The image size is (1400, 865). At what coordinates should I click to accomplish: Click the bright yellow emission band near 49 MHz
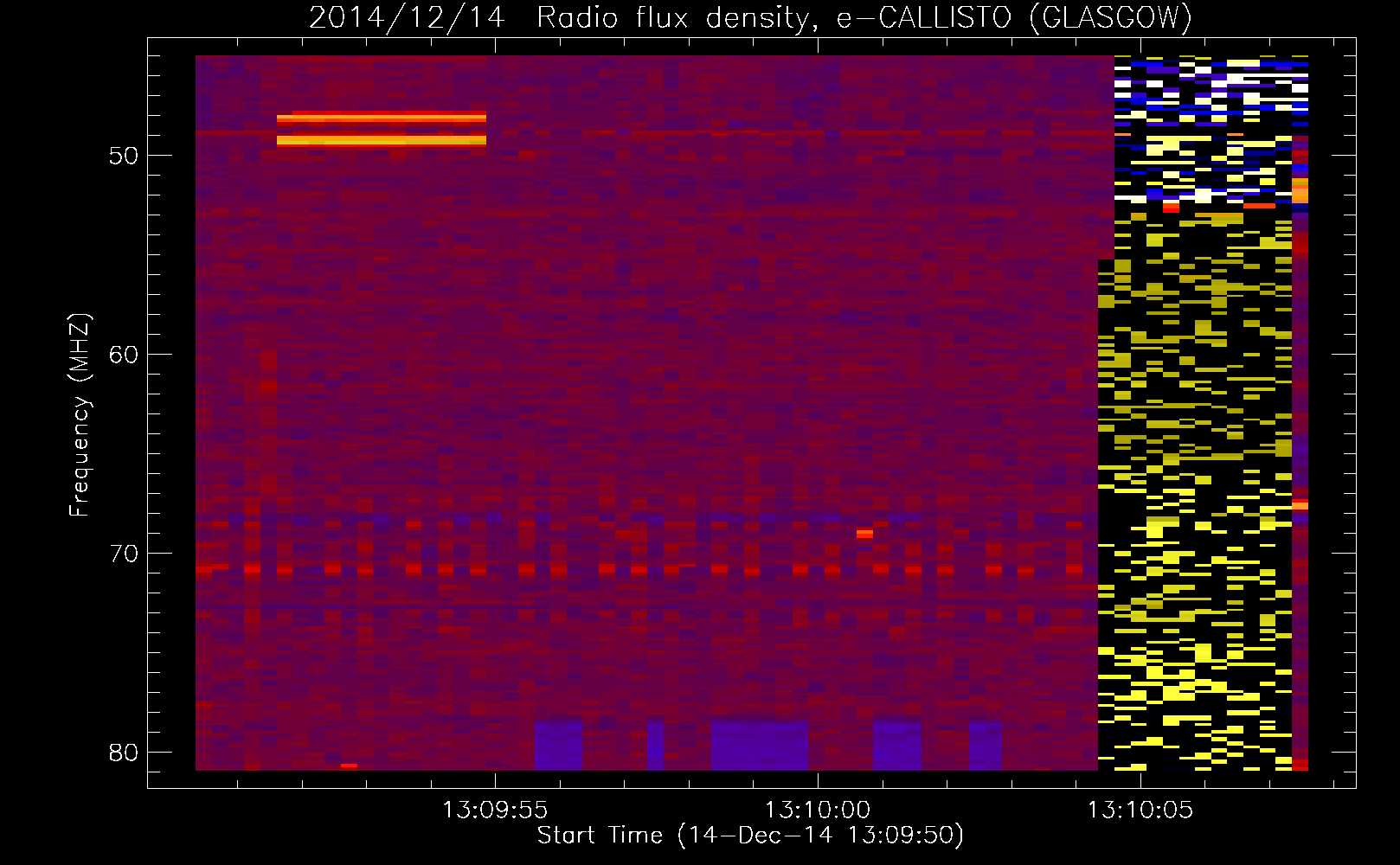(382, 140)
